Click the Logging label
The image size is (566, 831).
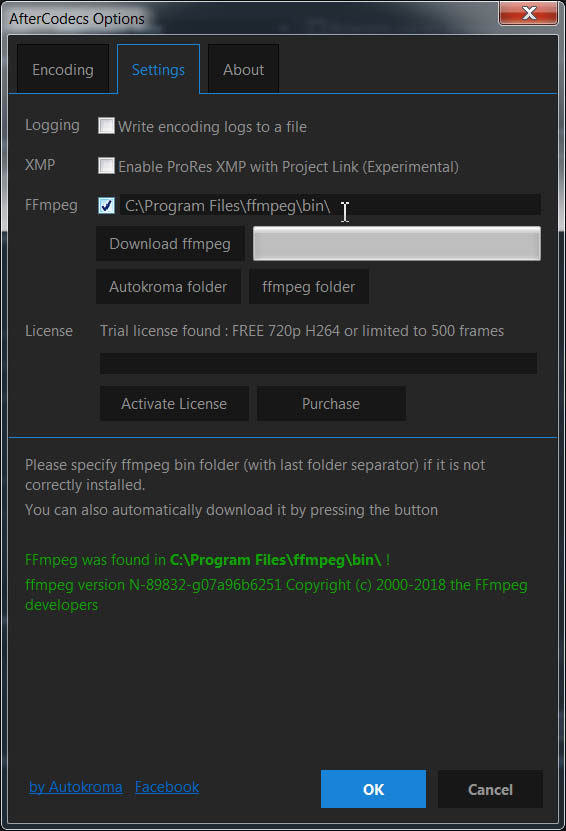click(x=52, y=125)
